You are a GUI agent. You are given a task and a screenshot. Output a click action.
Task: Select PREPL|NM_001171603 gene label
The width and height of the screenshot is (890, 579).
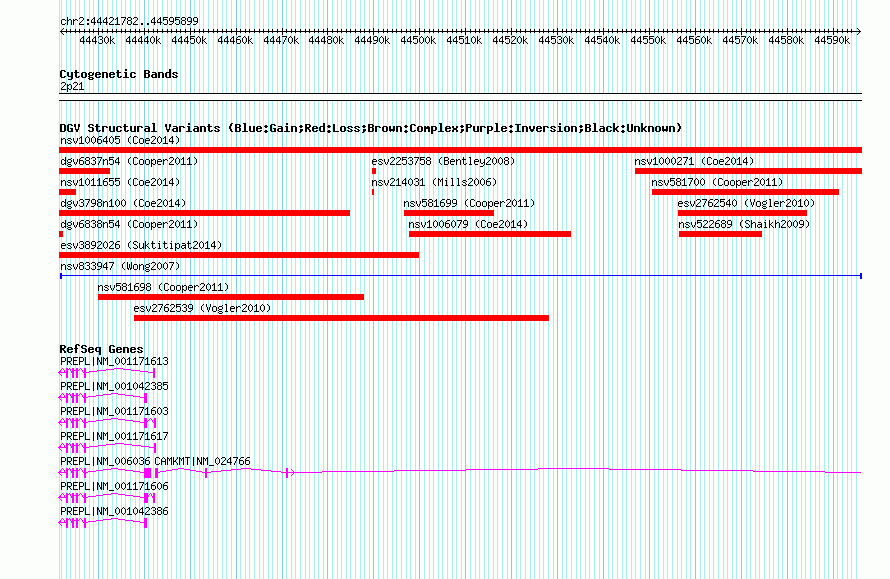tap(114, 412)
